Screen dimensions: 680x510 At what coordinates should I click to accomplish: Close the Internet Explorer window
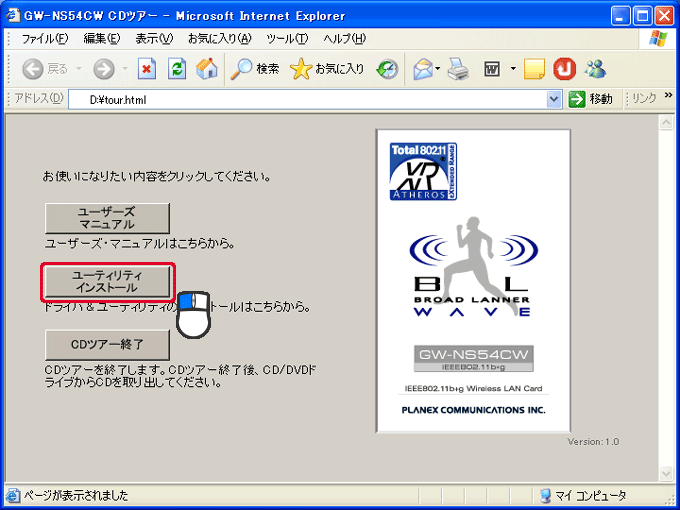tap(664, 16)
